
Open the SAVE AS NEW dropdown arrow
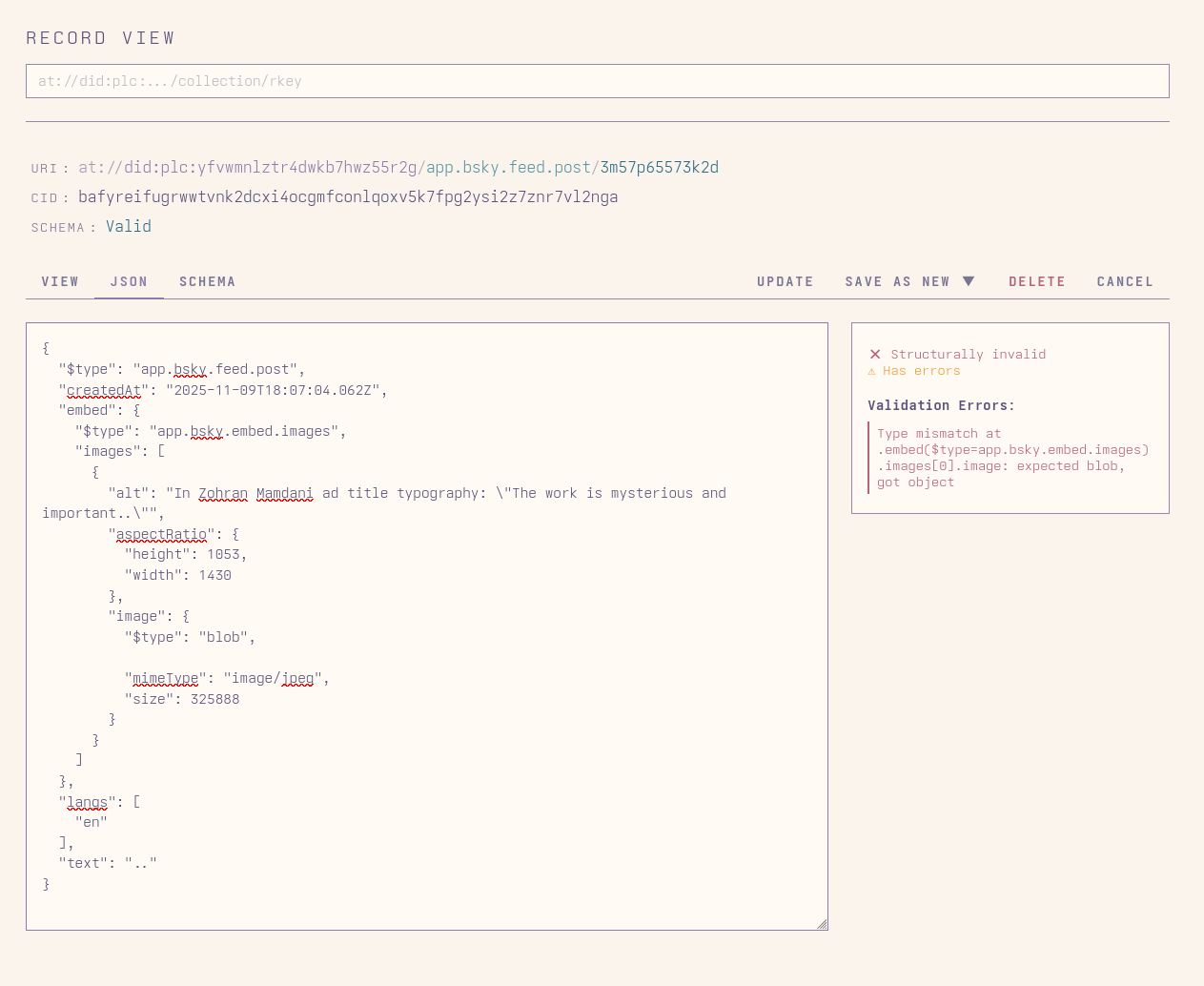pos(969,280)
